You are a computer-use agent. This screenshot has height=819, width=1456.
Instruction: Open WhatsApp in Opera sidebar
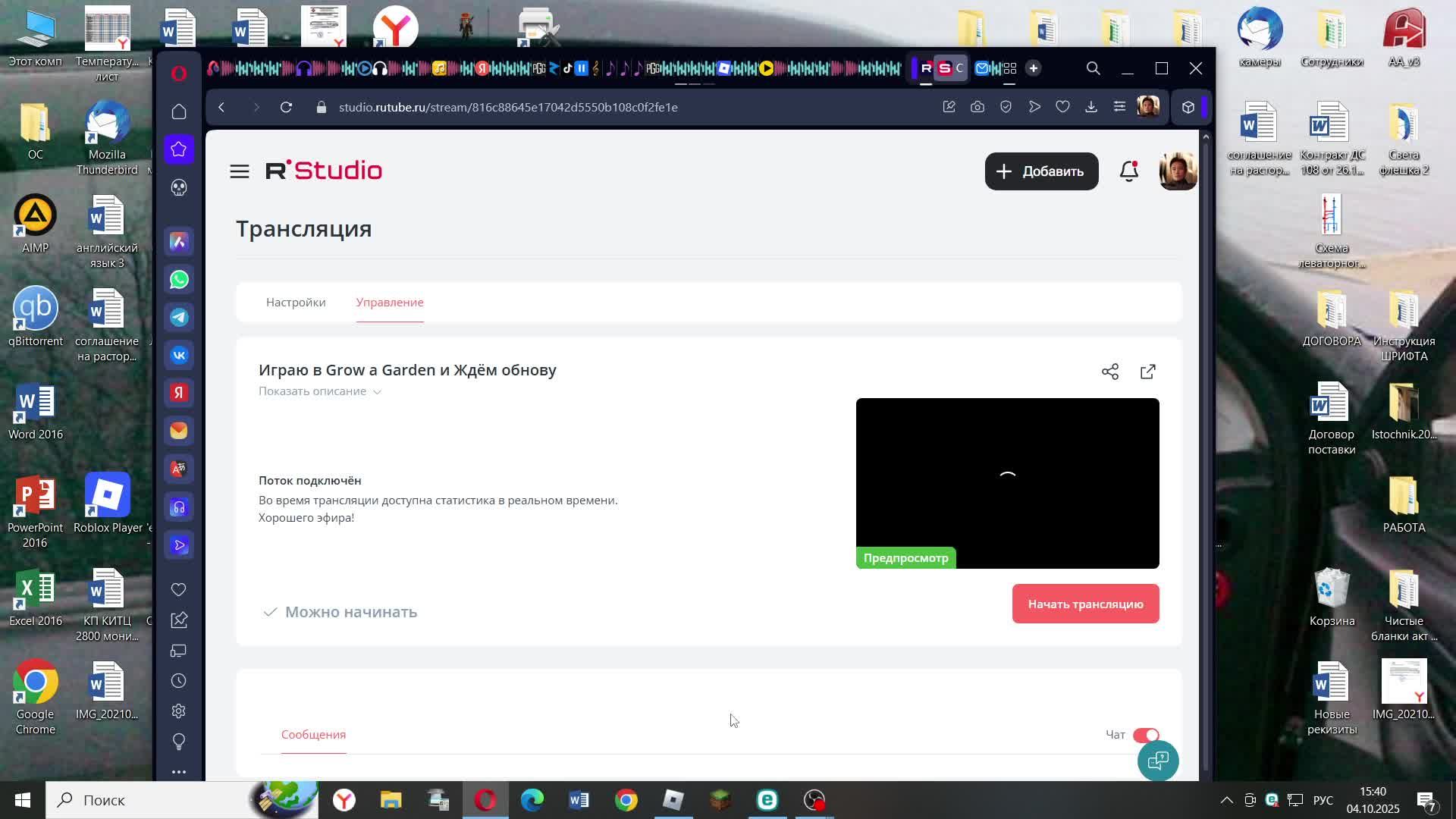(179, 280)
